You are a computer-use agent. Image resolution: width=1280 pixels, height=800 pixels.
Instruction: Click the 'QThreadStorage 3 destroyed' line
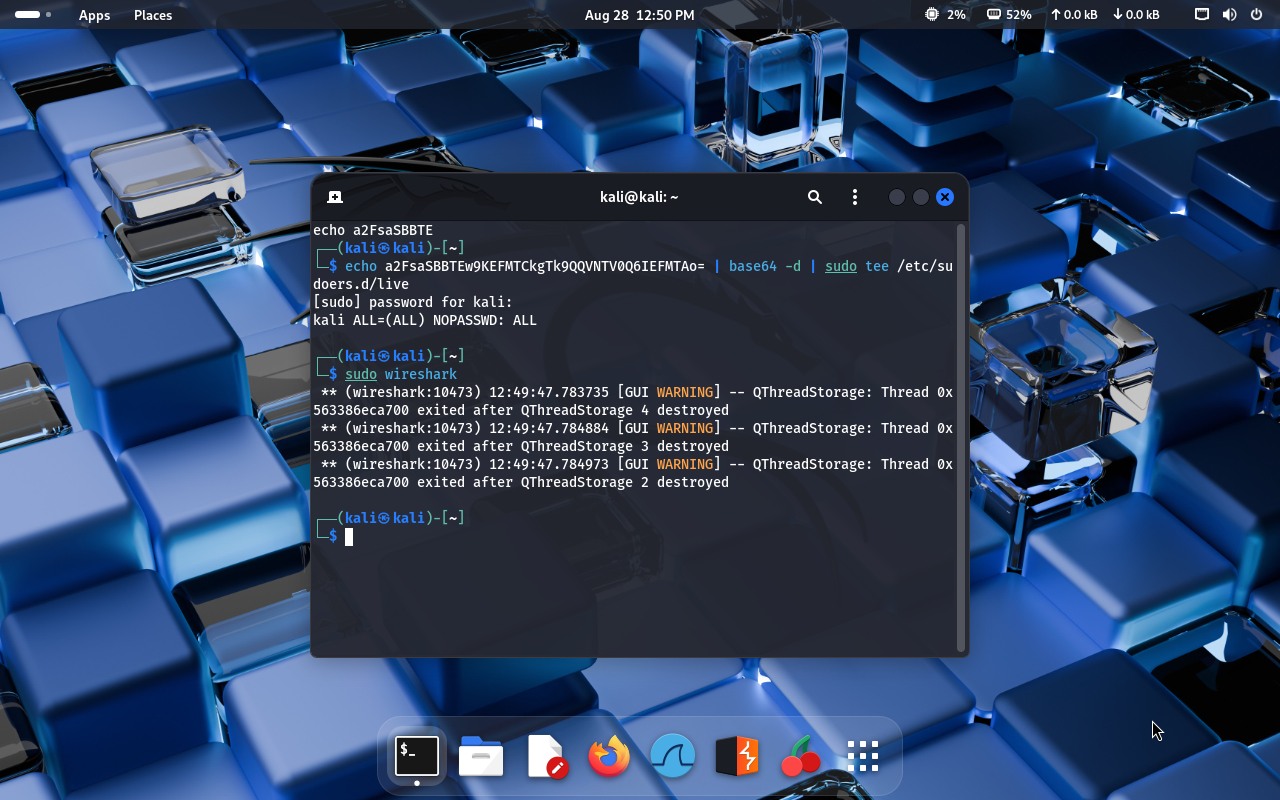(521, 446)
